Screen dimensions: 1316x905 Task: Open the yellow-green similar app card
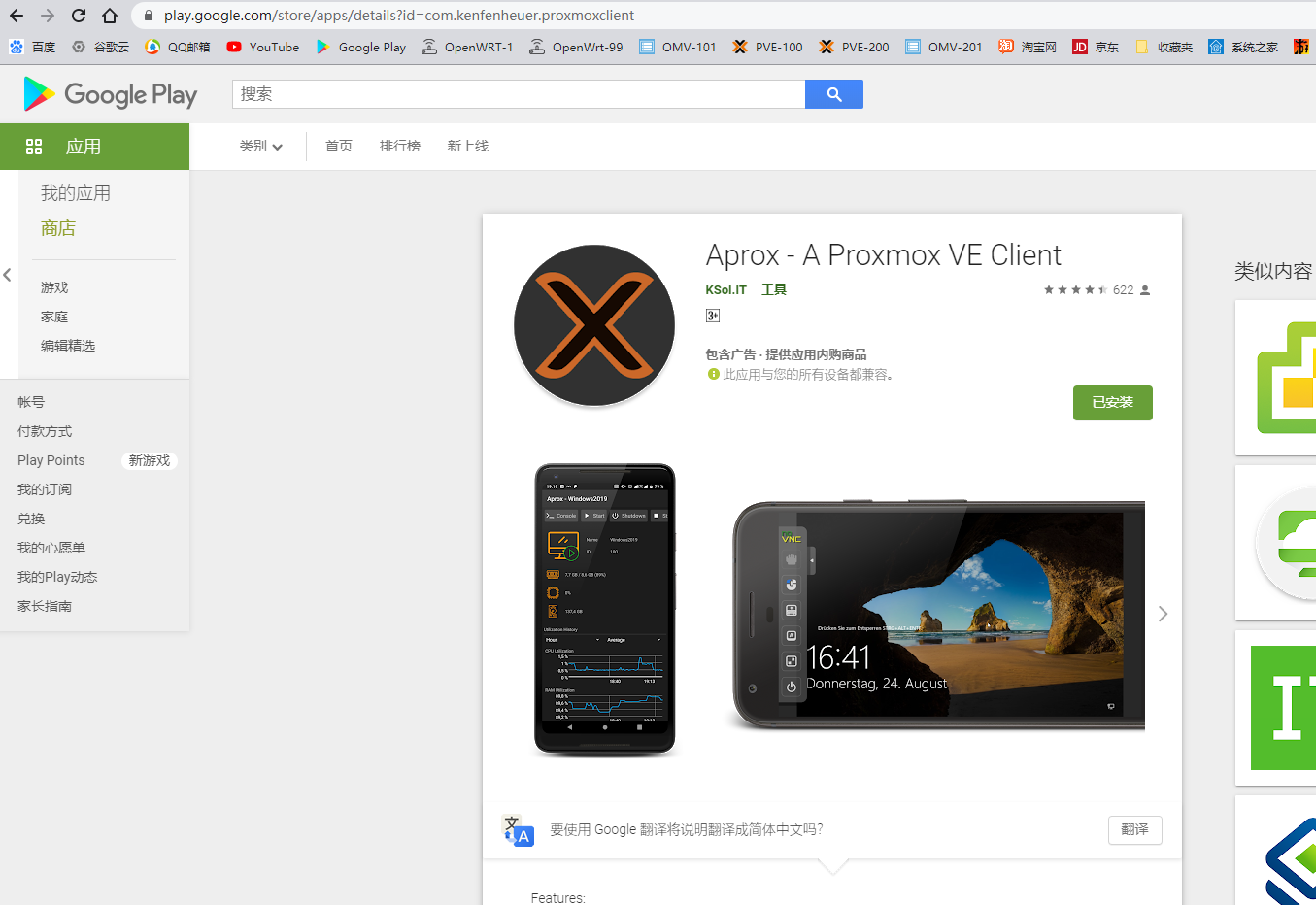[x=1275, y=378]
